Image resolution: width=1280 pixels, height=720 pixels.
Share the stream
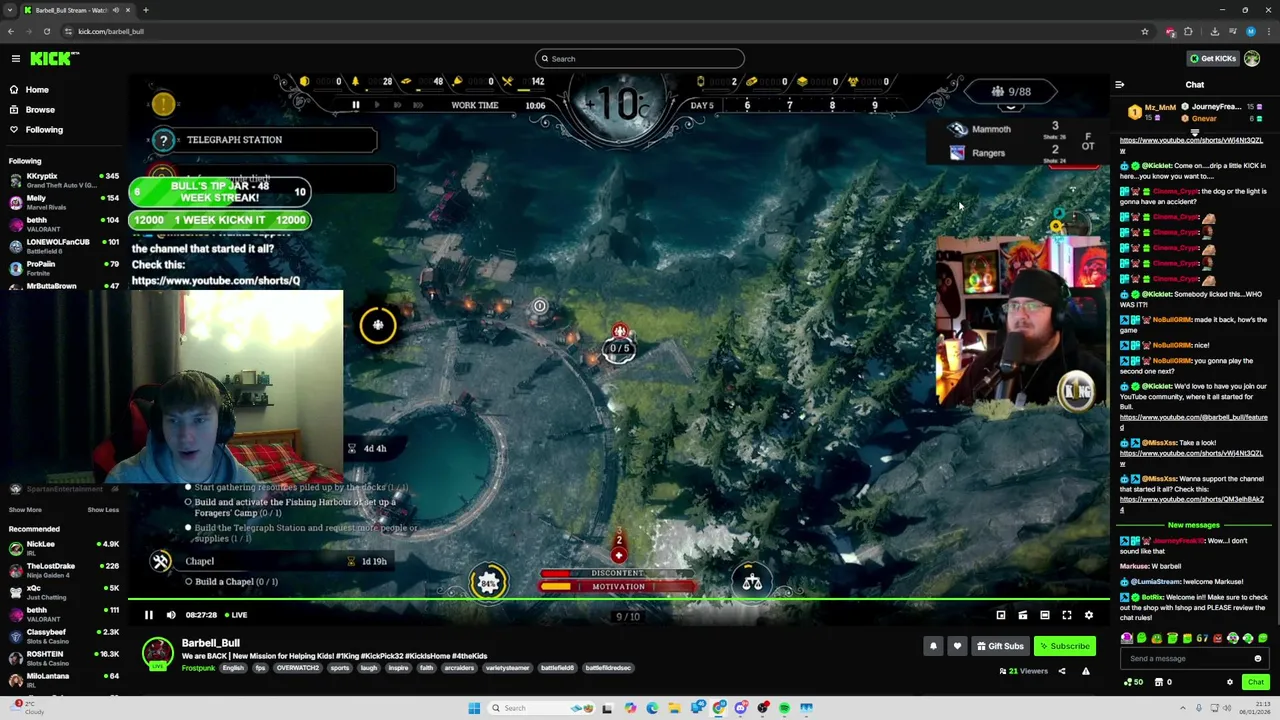point(1062,671)
